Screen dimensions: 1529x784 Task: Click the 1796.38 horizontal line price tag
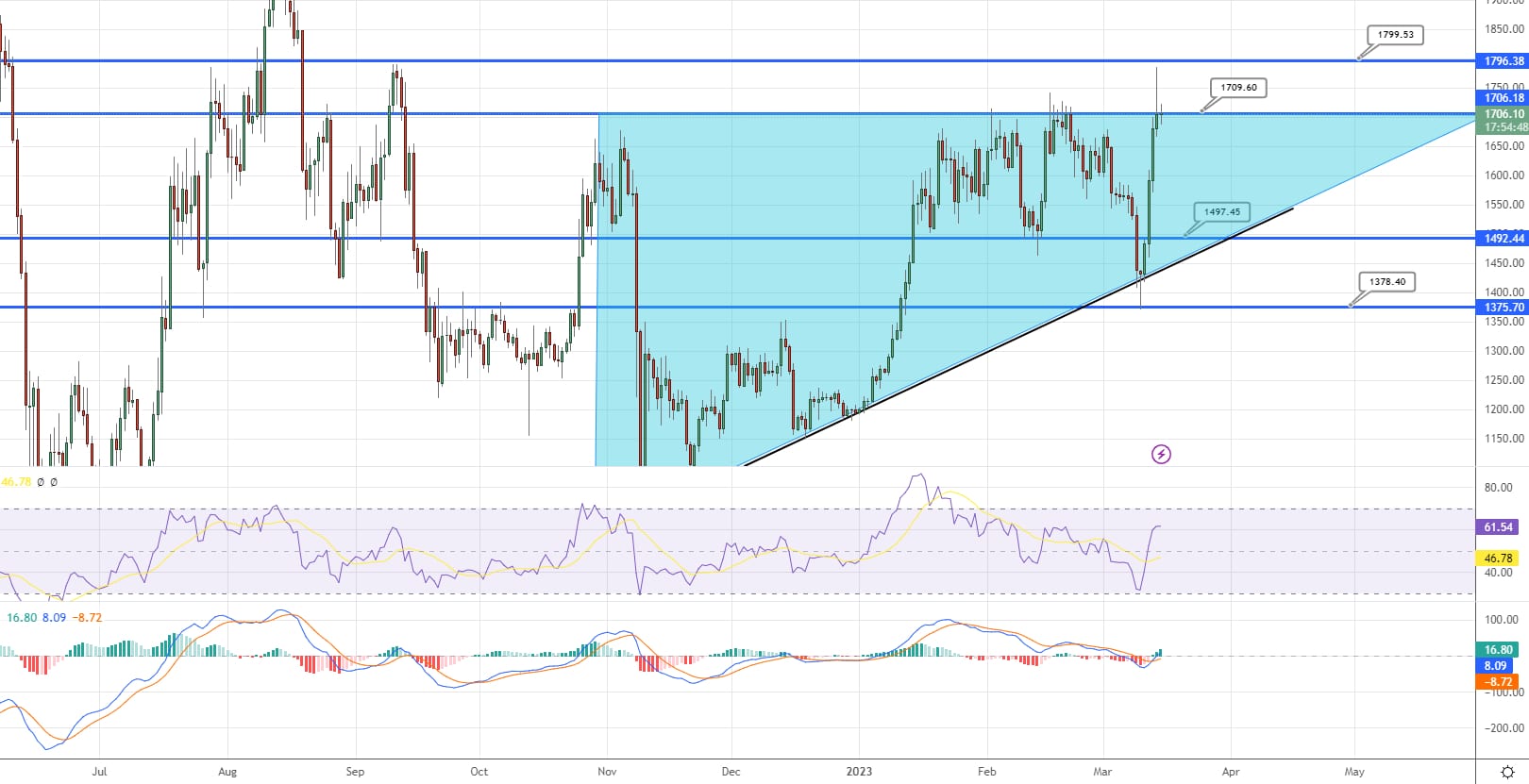click(x=1503, y=61)
